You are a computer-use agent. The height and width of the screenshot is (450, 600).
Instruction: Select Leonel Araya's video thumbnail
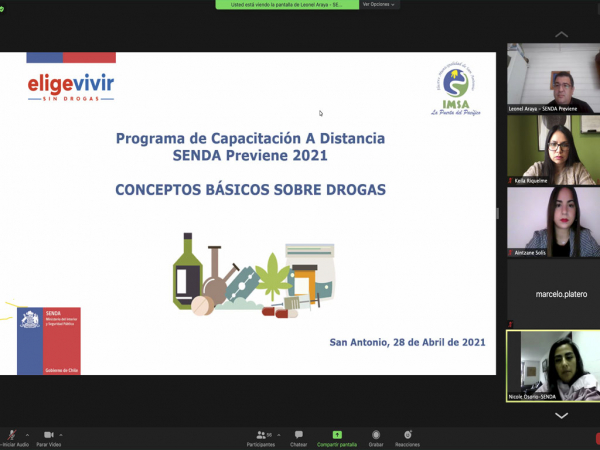pos(553,76)
